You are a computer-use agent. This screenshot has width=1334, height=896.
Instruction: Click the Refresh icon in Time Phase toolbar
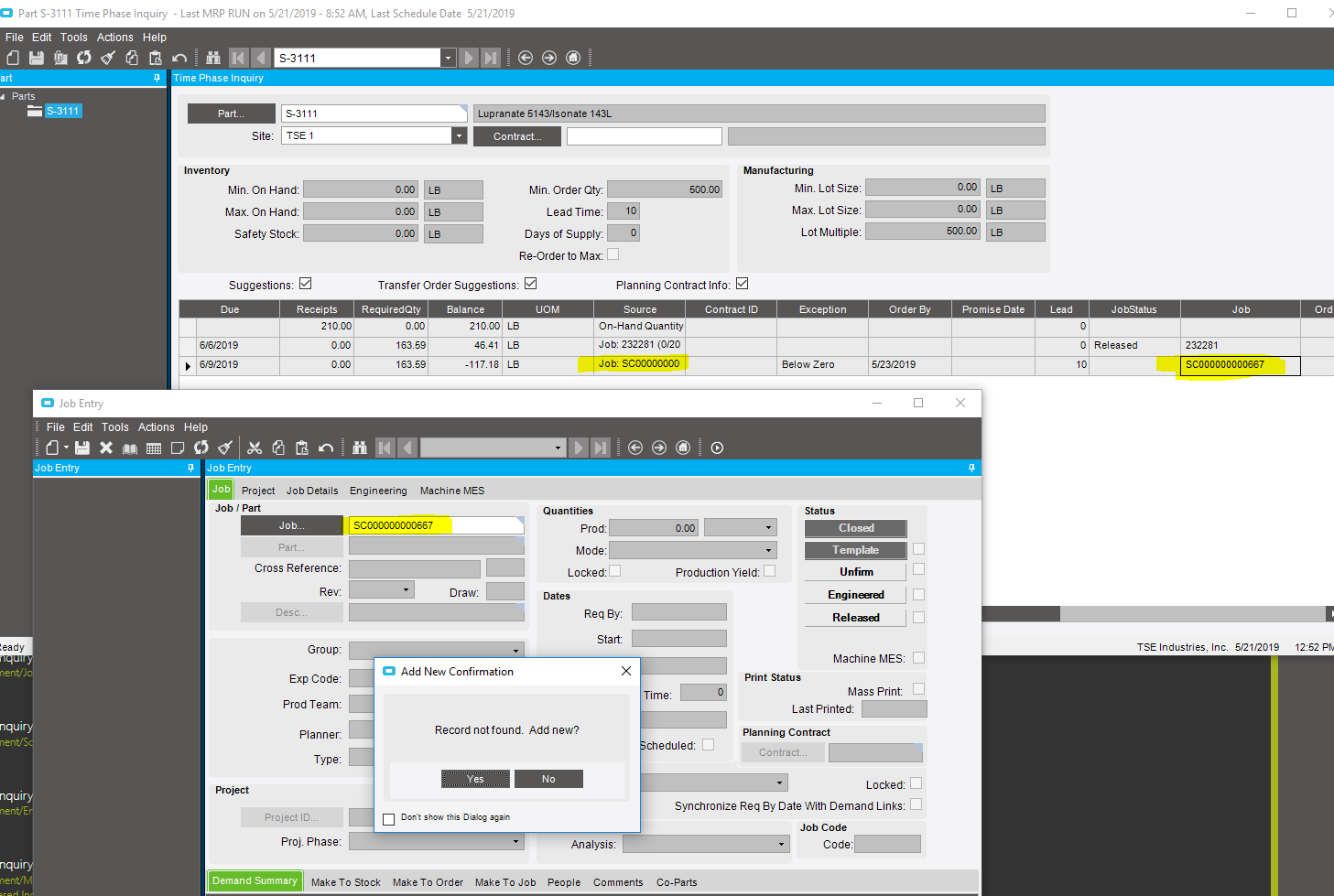pyautogui.click(x=84, y=58)
